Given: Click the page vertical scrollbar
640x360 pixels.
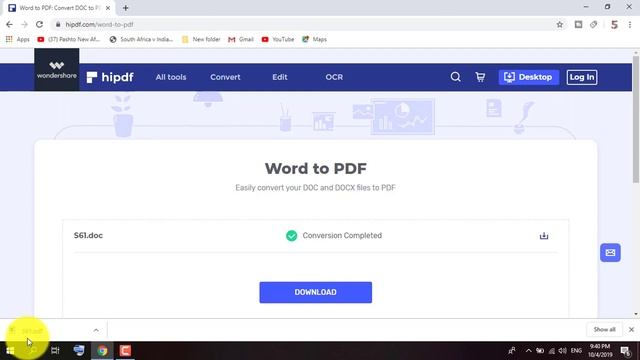Looking at the screenshot, I should pyautogui.click(x=636, y=119).
